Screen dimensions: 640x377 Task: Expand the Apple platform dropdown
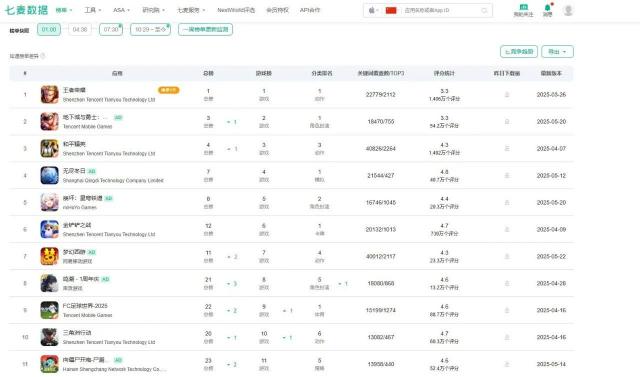click(x=373, y=10)
